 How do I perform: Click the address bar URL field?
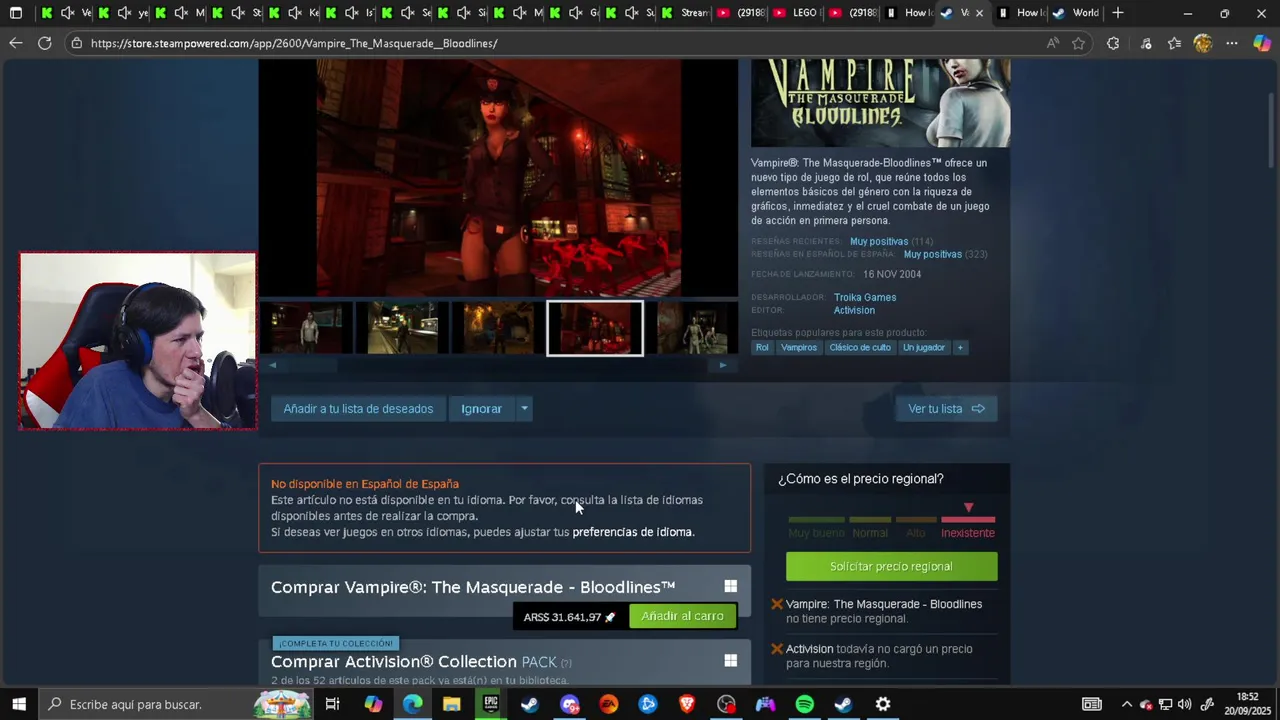pos(560,43)
